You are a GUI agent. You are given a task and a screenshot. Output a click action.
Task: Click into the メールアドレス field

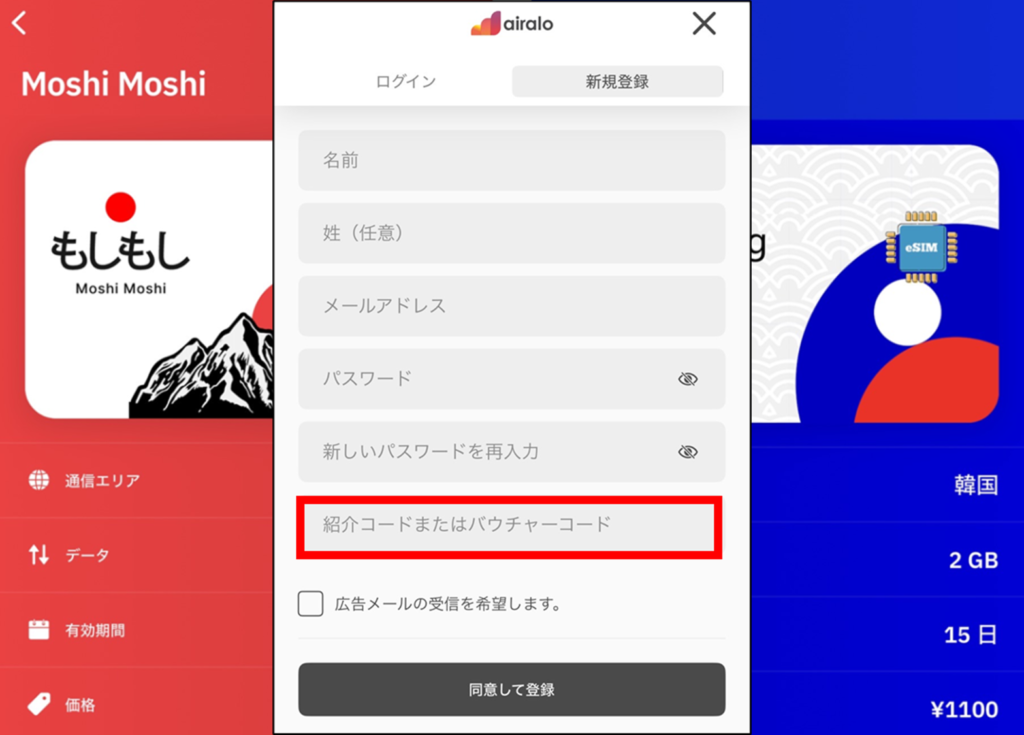pyautogui.click(x=512, y=306)
